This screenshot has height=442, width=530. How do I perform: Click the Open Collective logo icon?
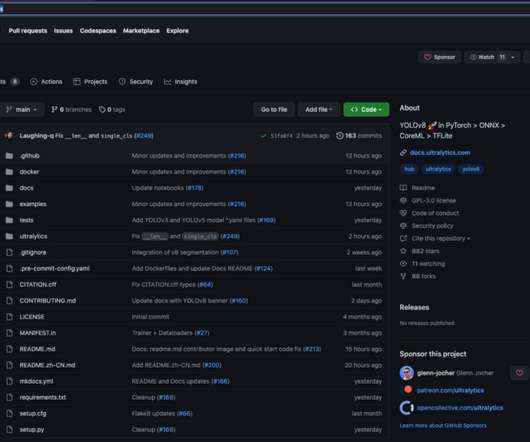tap(407, 408)
